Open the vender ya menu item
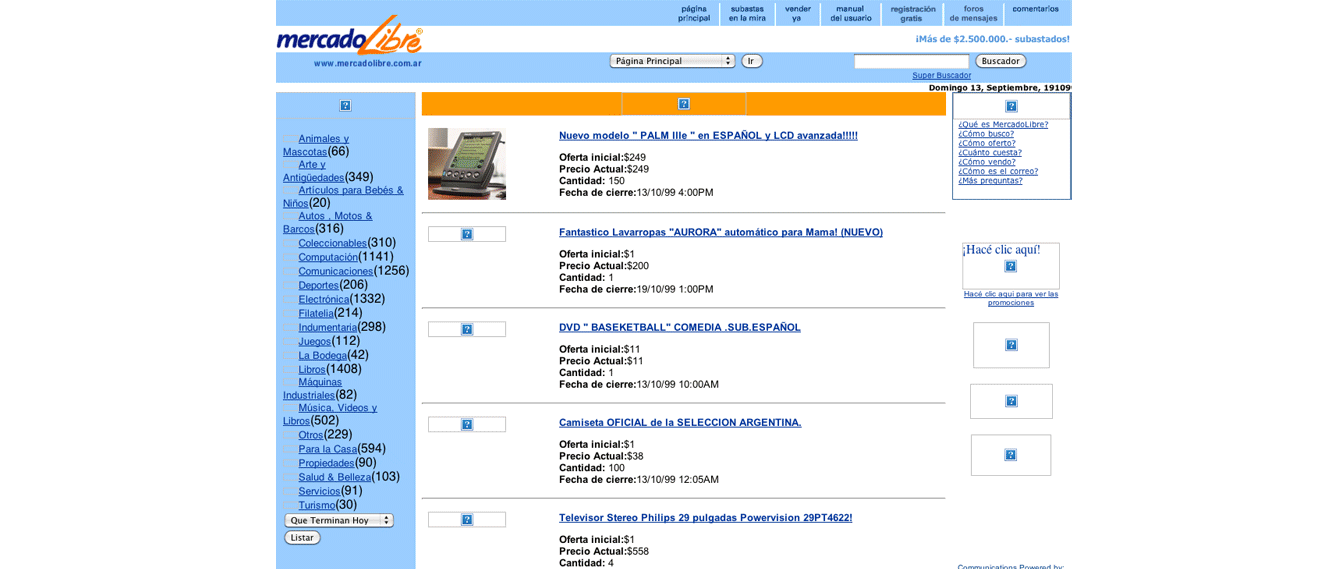This screenshot has height=569, width=1343. point(797,14)
